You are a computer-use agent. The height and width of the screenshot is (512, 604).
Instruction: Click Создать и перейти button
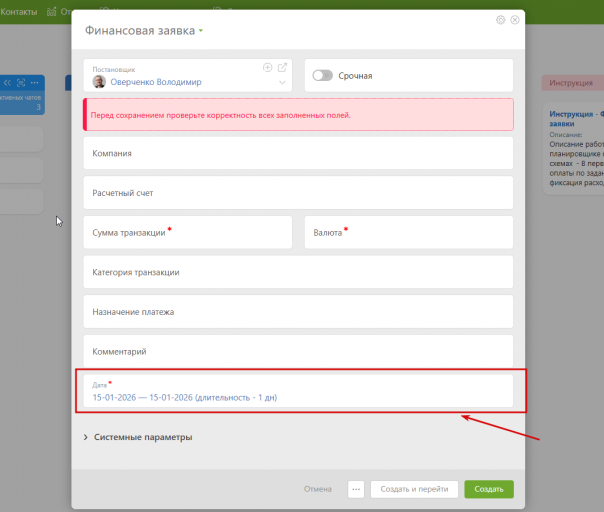click(x=414, y=489)
